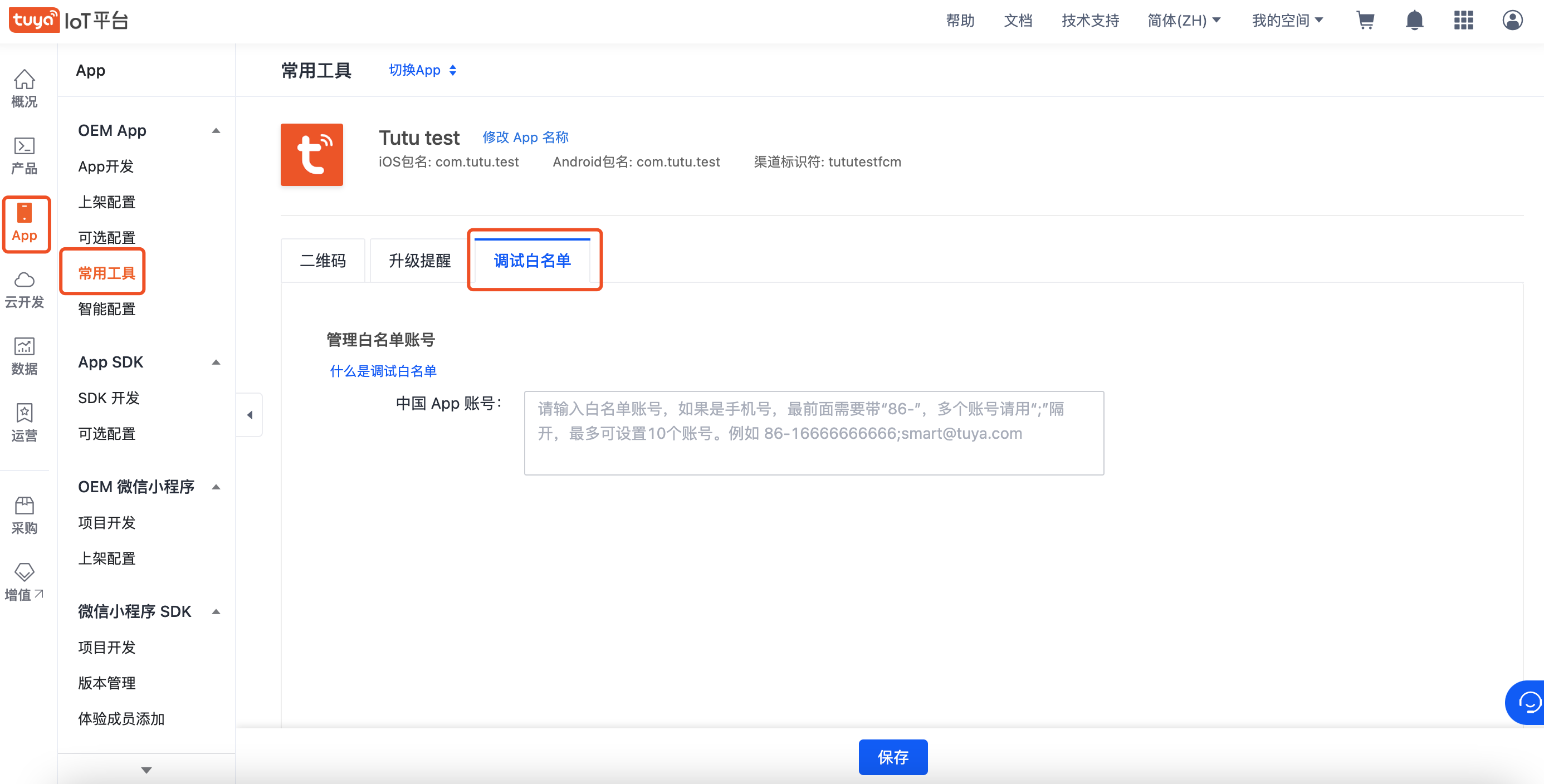Collapse the side menu with left arrow handle

[250, 415]
